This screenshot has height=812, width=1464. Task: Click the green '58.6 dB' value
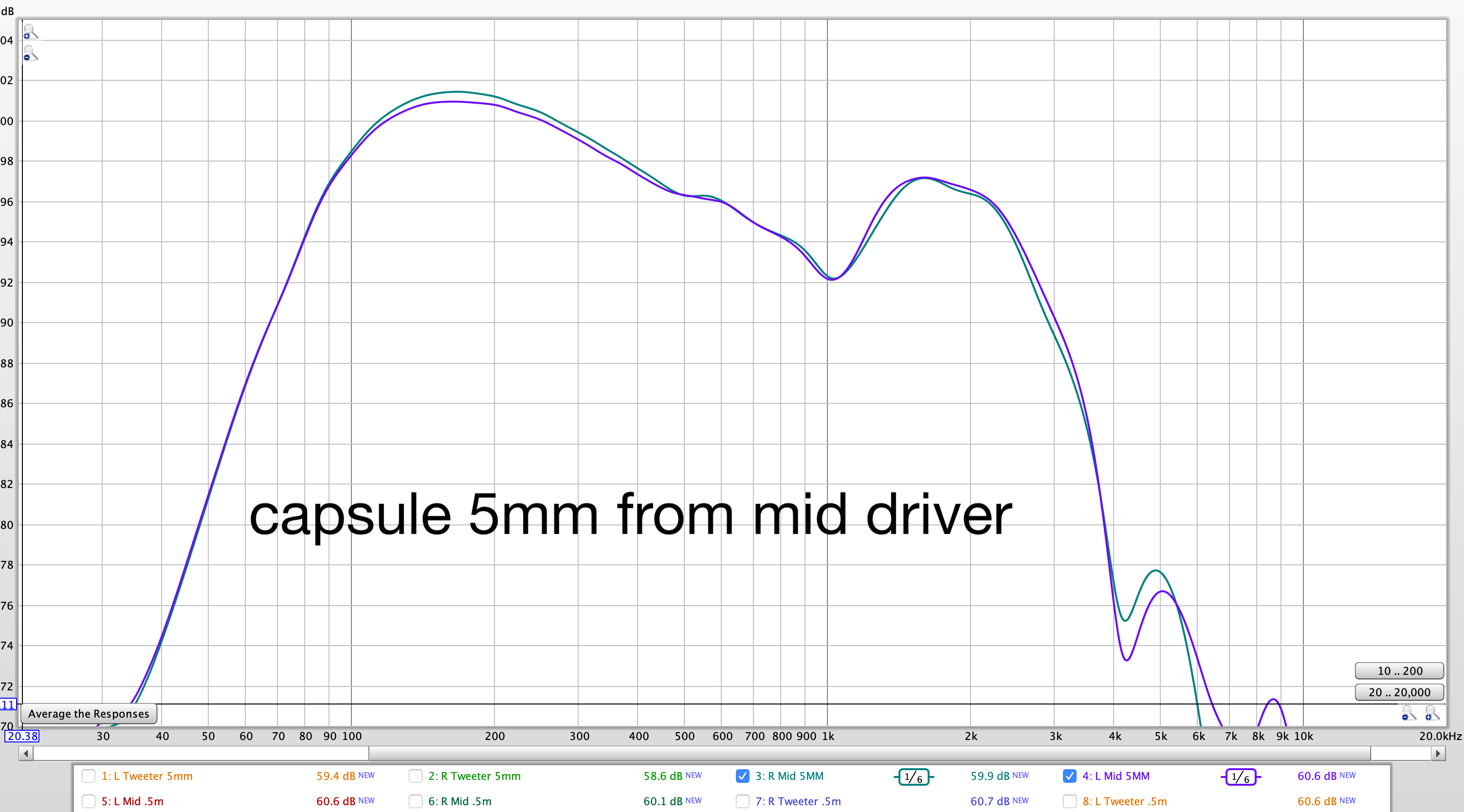[663, 776]
